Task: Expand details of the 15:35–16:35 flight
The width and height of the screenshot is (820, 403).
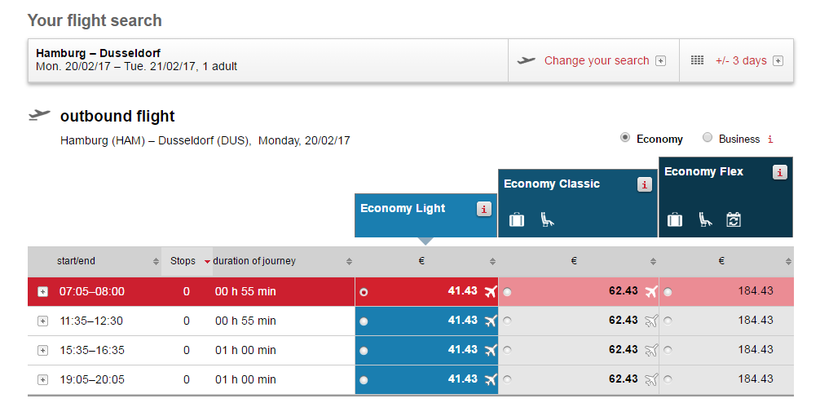Action: pos(42,350)
